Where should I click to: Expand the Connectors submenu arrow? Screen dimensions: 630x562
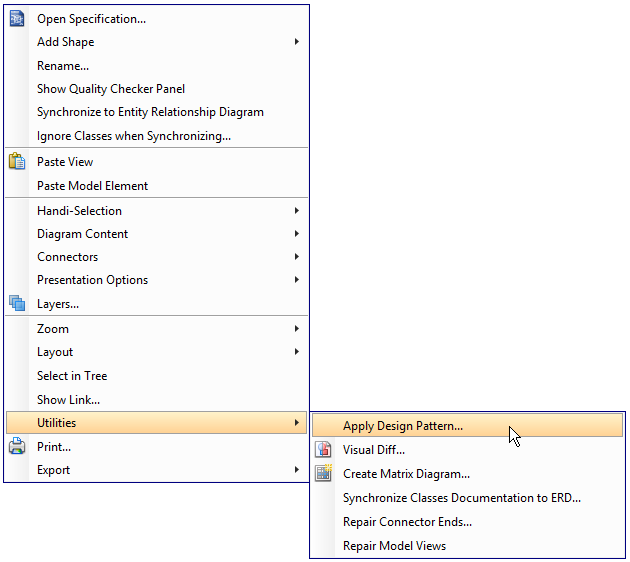297,256
